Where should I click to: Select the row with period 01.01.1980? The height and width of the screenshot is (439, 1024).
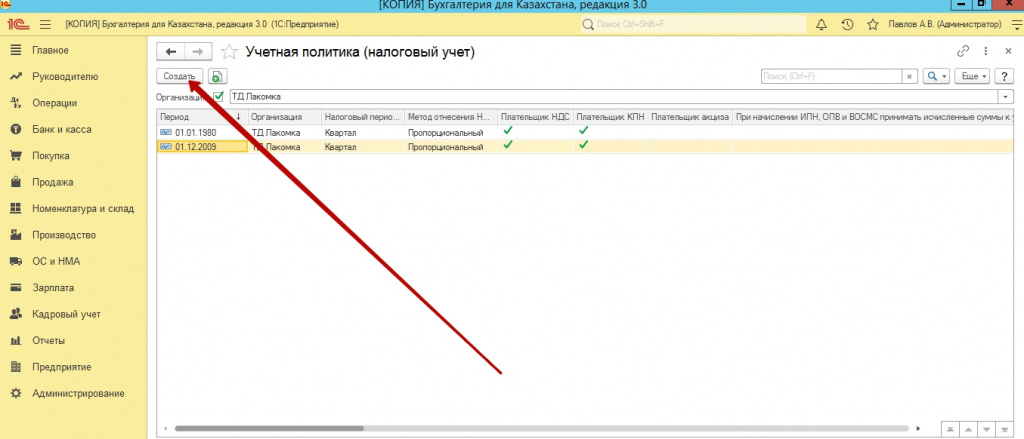584,133
